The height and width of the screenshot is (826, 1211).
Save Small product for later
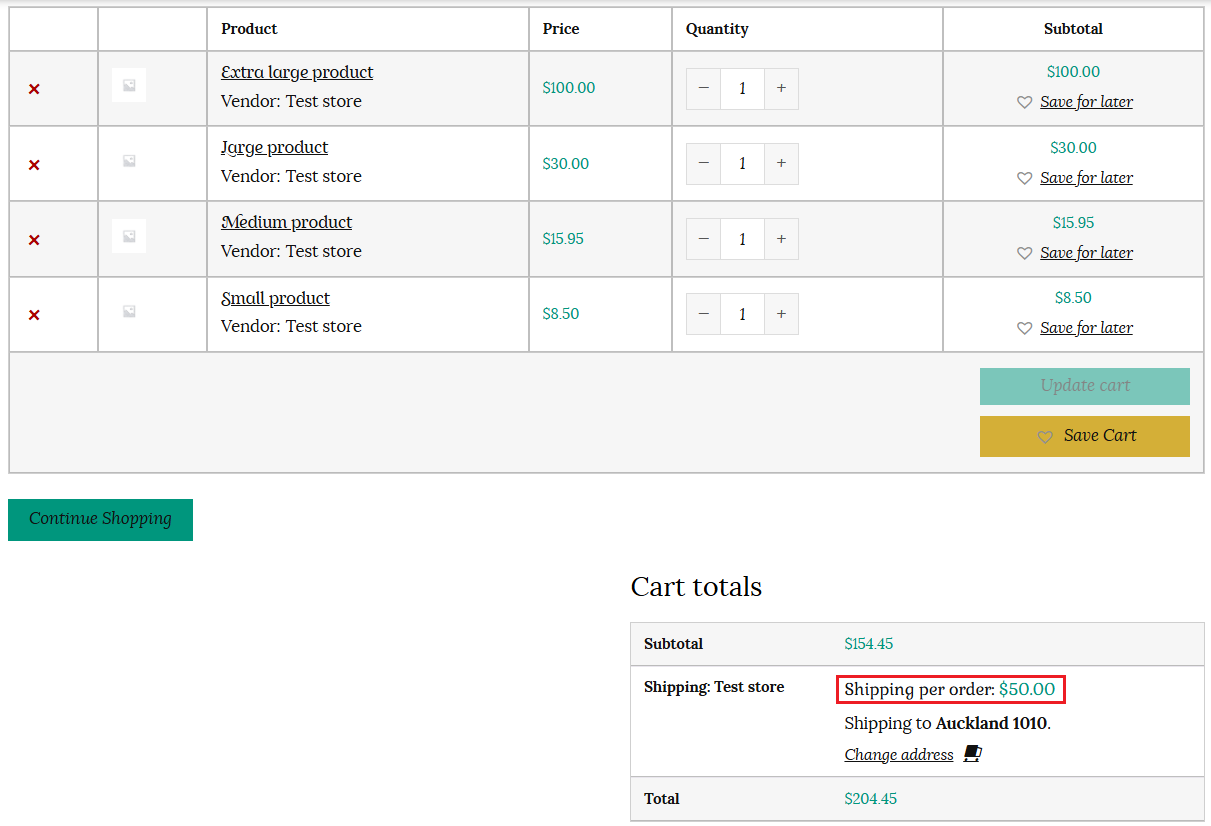click(x=1086, y=328)
